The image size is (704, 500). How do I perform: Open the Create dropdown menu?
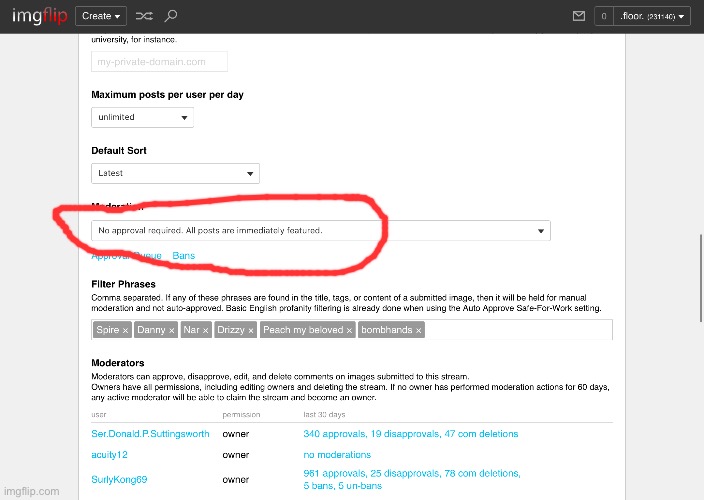point(101,16)
